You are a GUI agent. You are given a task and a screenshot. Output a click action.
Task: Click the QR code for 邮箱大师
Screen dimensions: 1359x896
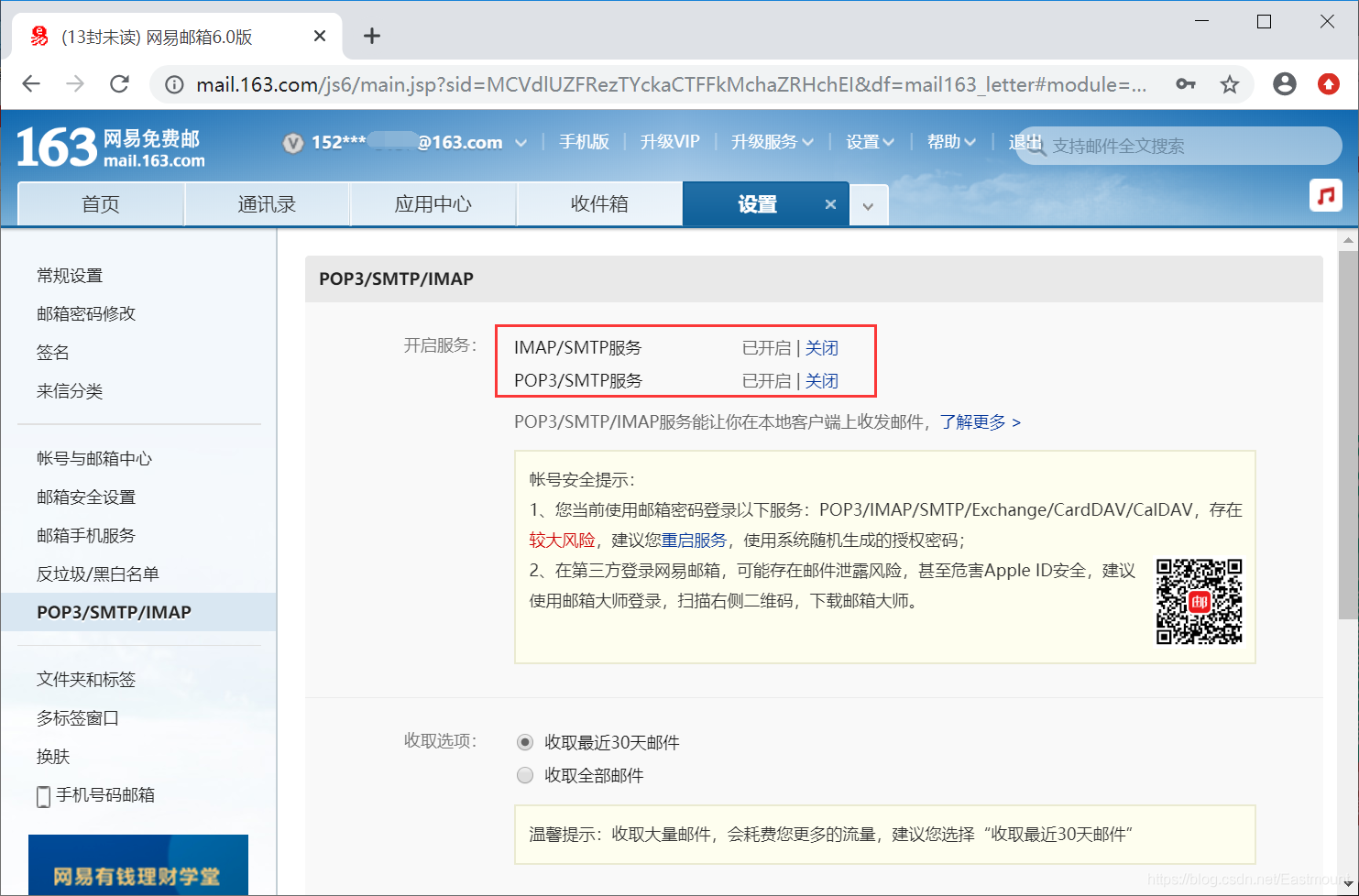pos(1199,601)
